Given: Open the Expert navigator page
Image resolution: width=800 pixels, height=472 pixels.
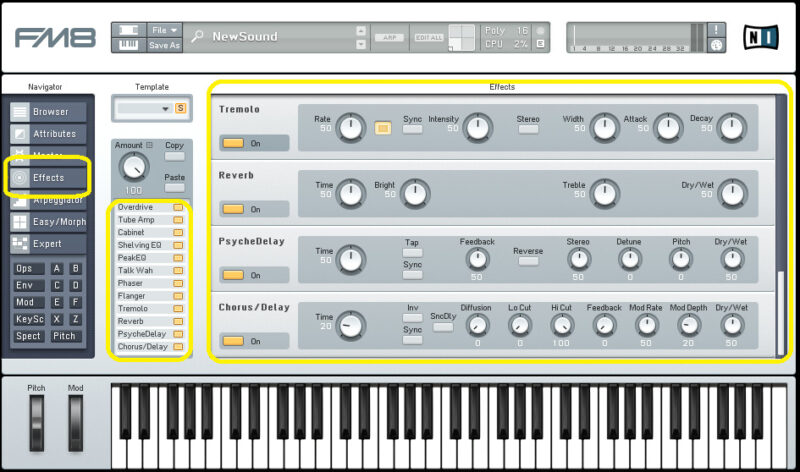Looking at the screenshot, I should click(x=50, y=243).
